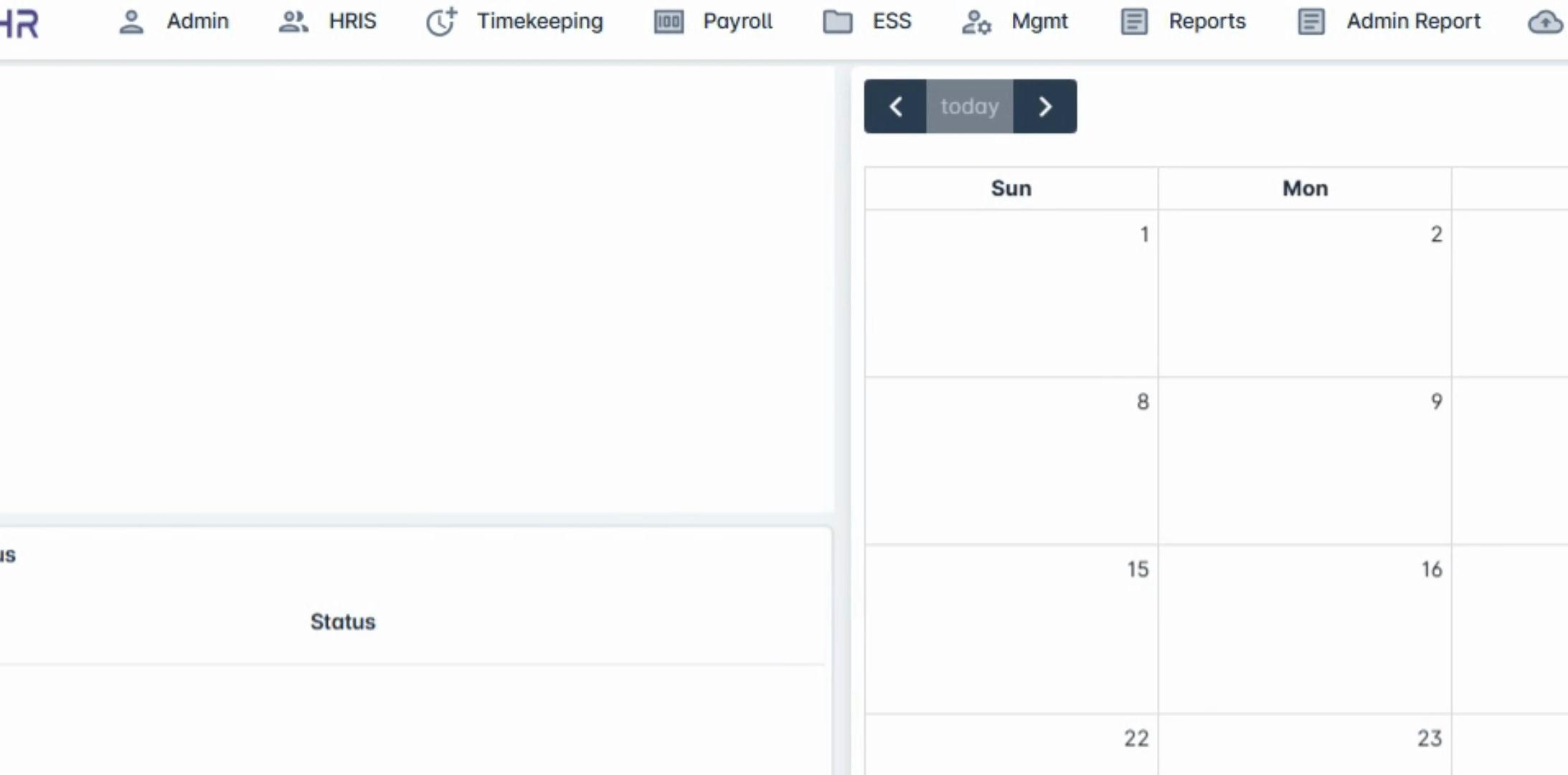Click the Timekeeping clock-plus icon
The width and height of the screenshot is (1568, 775).
click(x=441, y=22)
